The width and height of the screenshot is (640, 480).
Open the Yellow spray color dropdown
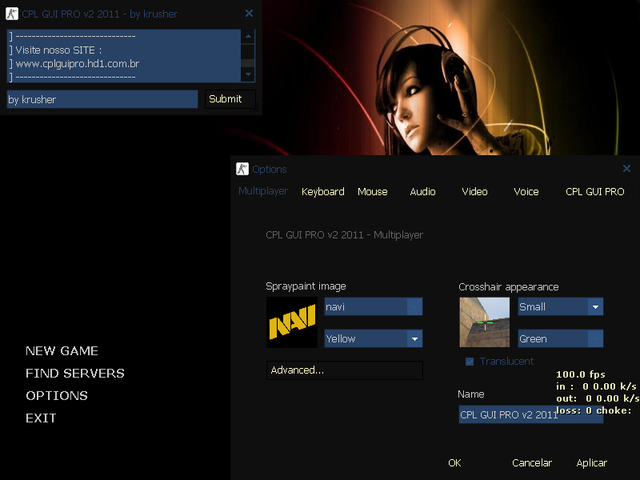414,339
